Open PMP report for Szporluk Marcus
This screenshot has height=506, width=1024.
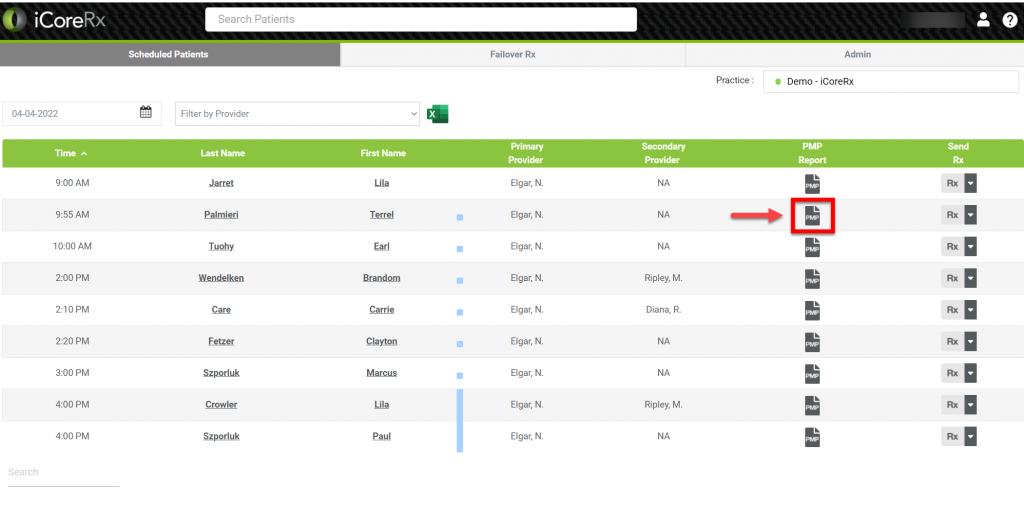tap(812, 374)
